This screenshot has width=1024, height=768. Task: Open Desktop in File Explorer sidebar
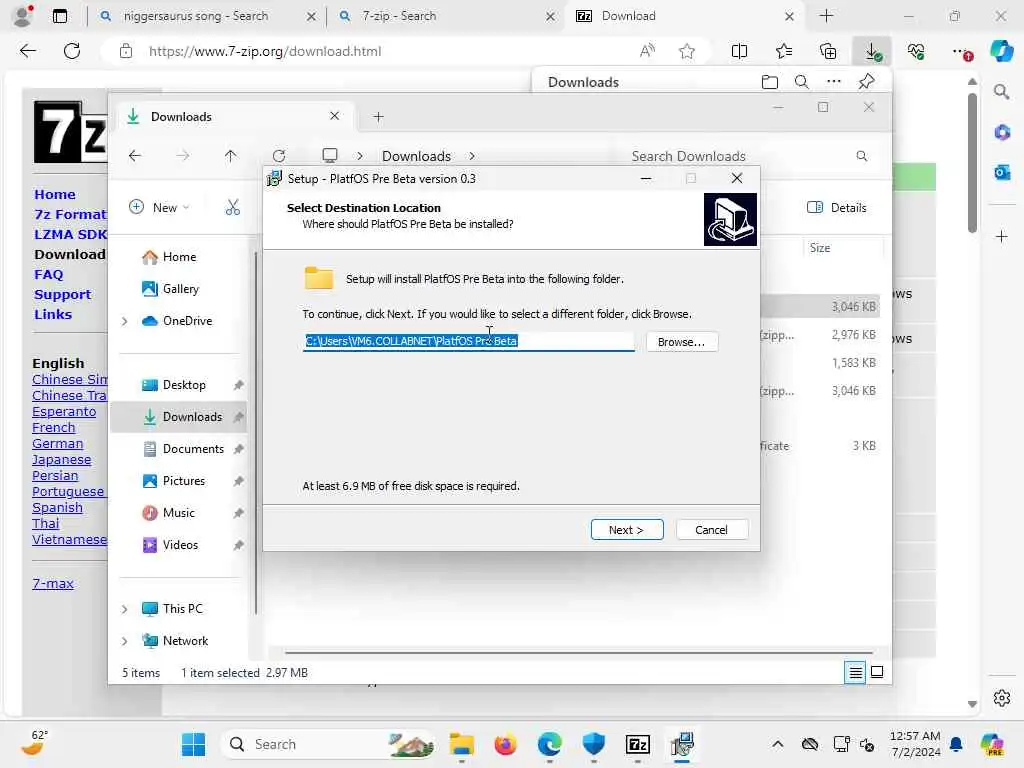click(x=184, y=385)
